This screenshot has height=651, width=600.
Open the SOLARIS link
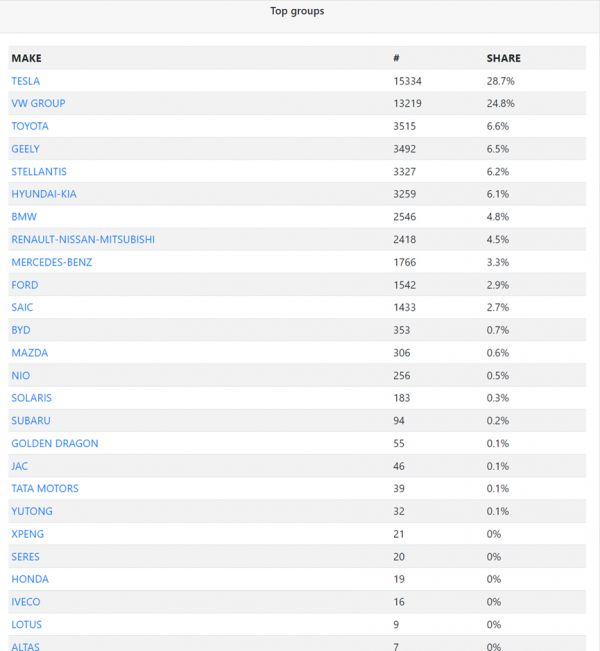31,398
